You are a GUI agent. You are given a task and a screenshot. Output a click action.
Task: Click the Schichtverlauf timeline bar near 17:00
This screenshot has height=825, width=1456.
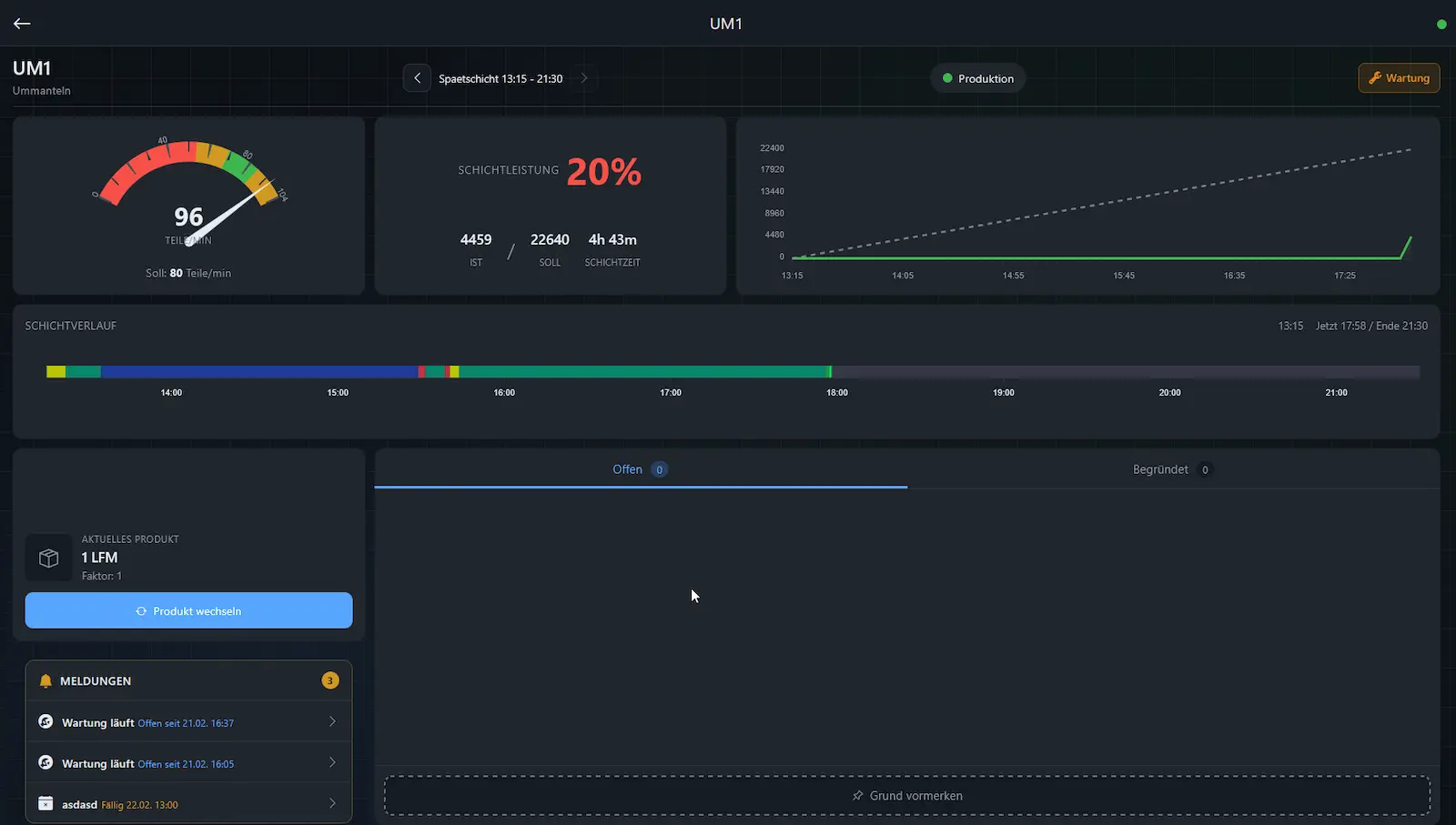coord(671,371)
